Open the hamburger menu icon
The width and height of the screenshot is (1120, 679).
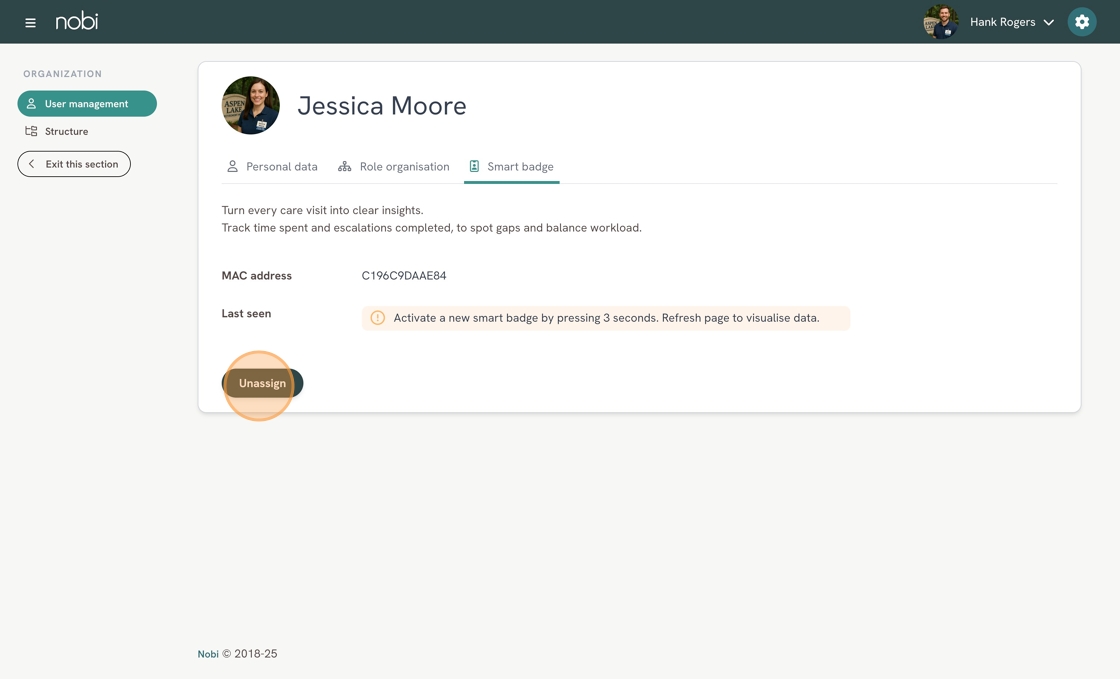(x=30, y=22)
